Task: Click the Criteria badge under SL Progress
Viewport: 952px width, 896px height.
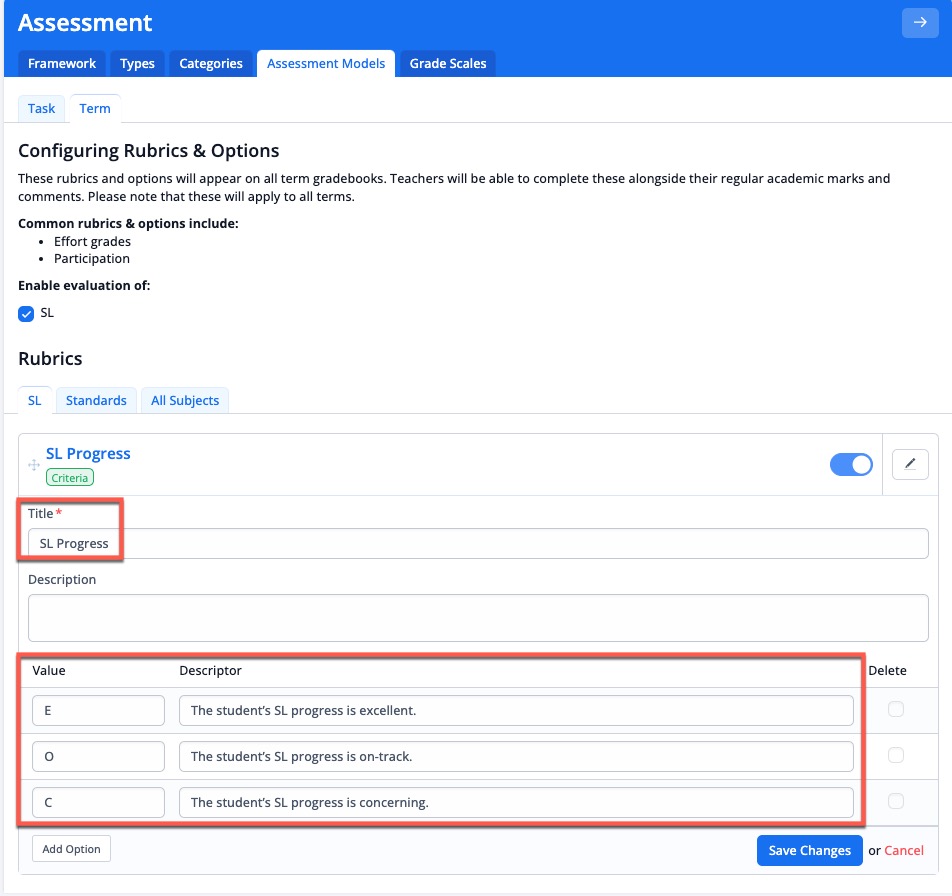Action: (x=69, y=477)
